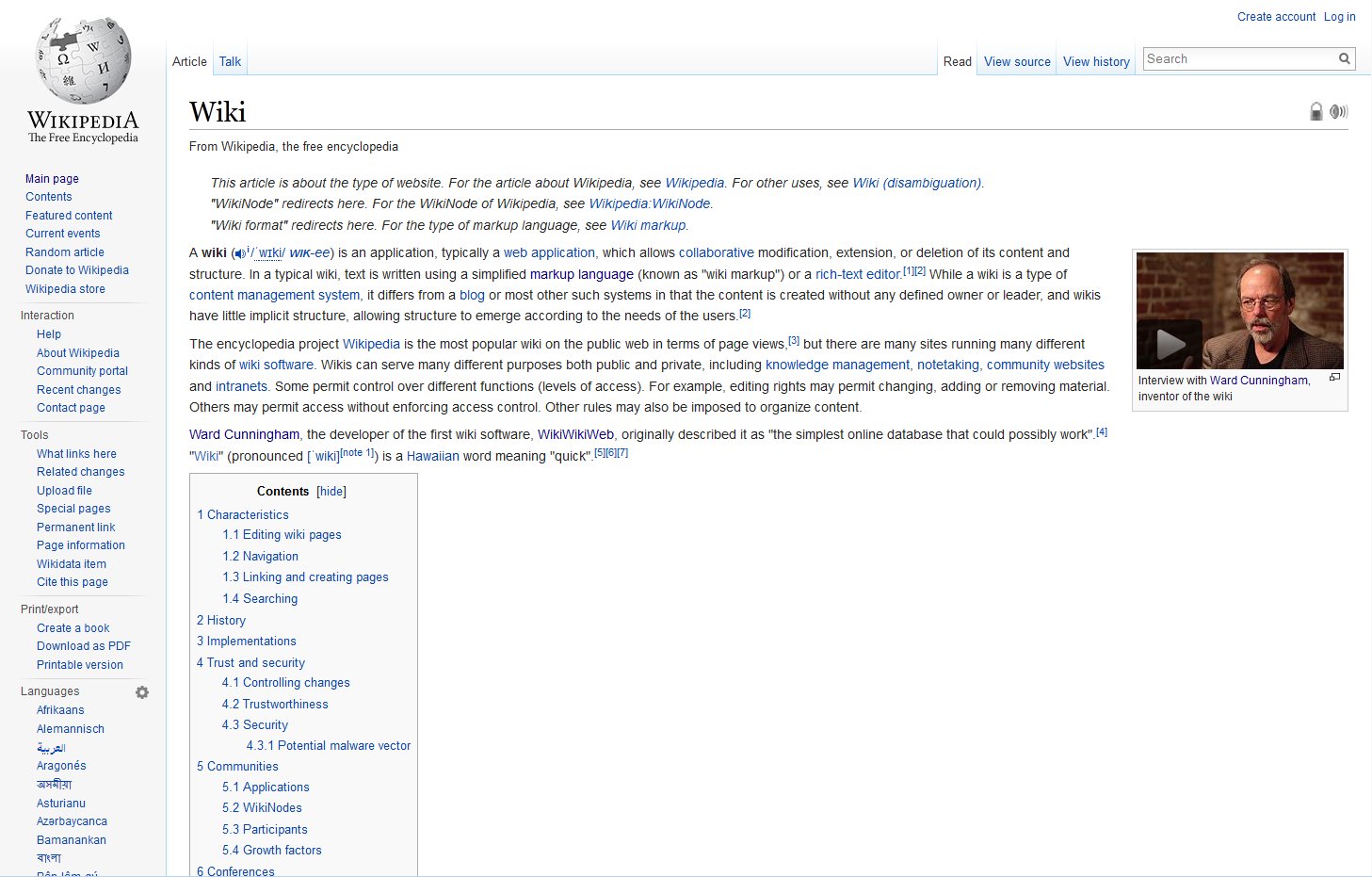Screen dimensions: 1372x877
Task: Click the [note 1] reference
Action: (x=357, y=453)
